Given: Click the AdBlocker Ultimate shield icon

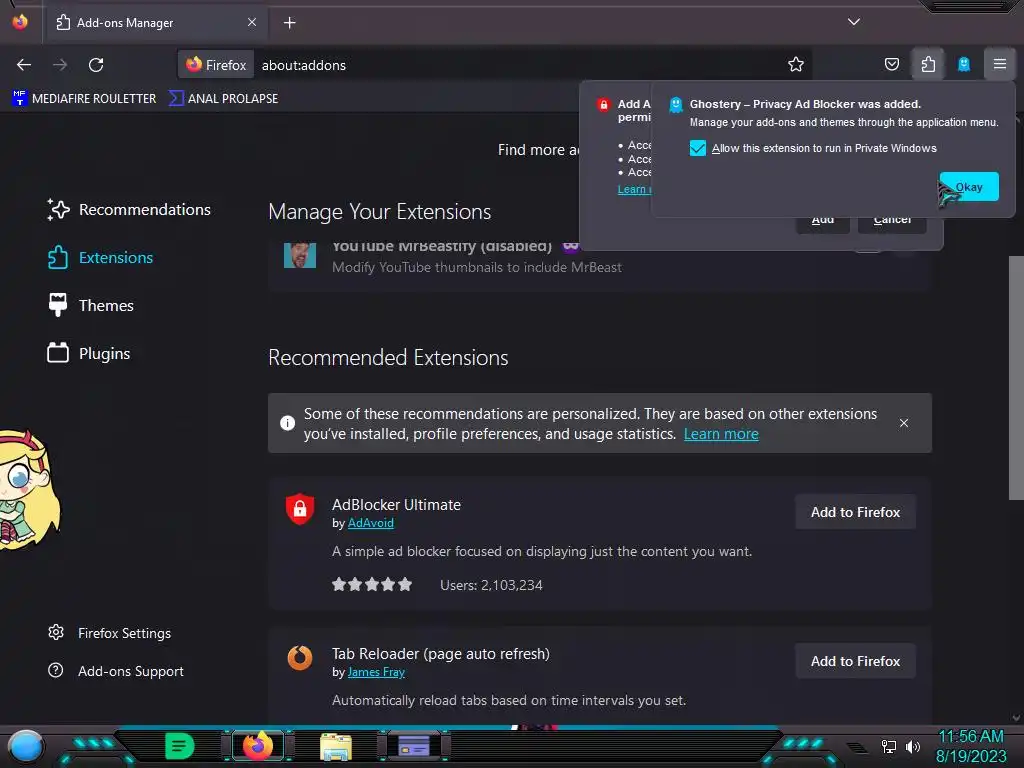Looking at the screenshot, I should pos(300,509).
